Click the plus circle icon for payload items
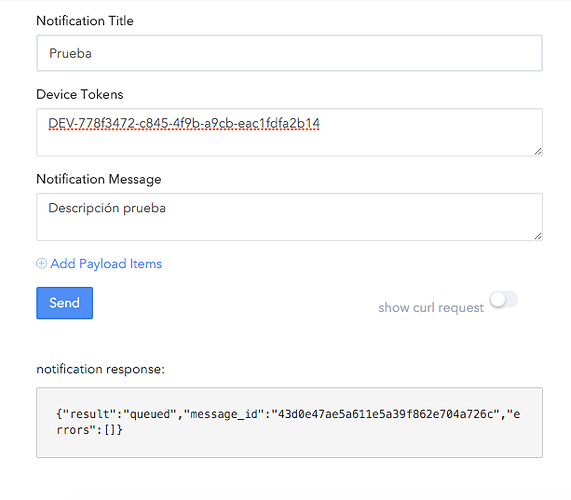This screenshot has width=571, height=500. click(x=41, y=263)
